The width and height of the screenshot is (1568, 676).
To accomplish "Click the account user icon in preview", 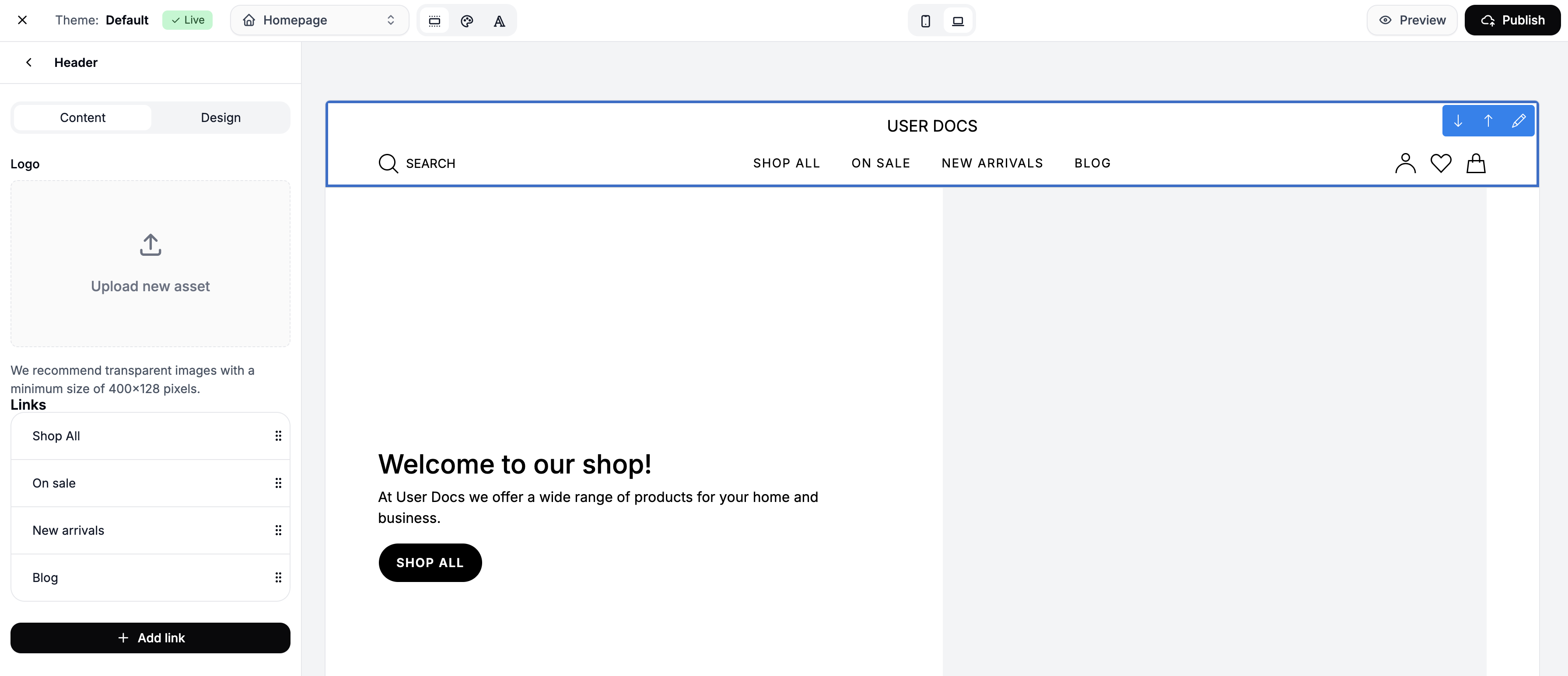I will [1406, 163].
